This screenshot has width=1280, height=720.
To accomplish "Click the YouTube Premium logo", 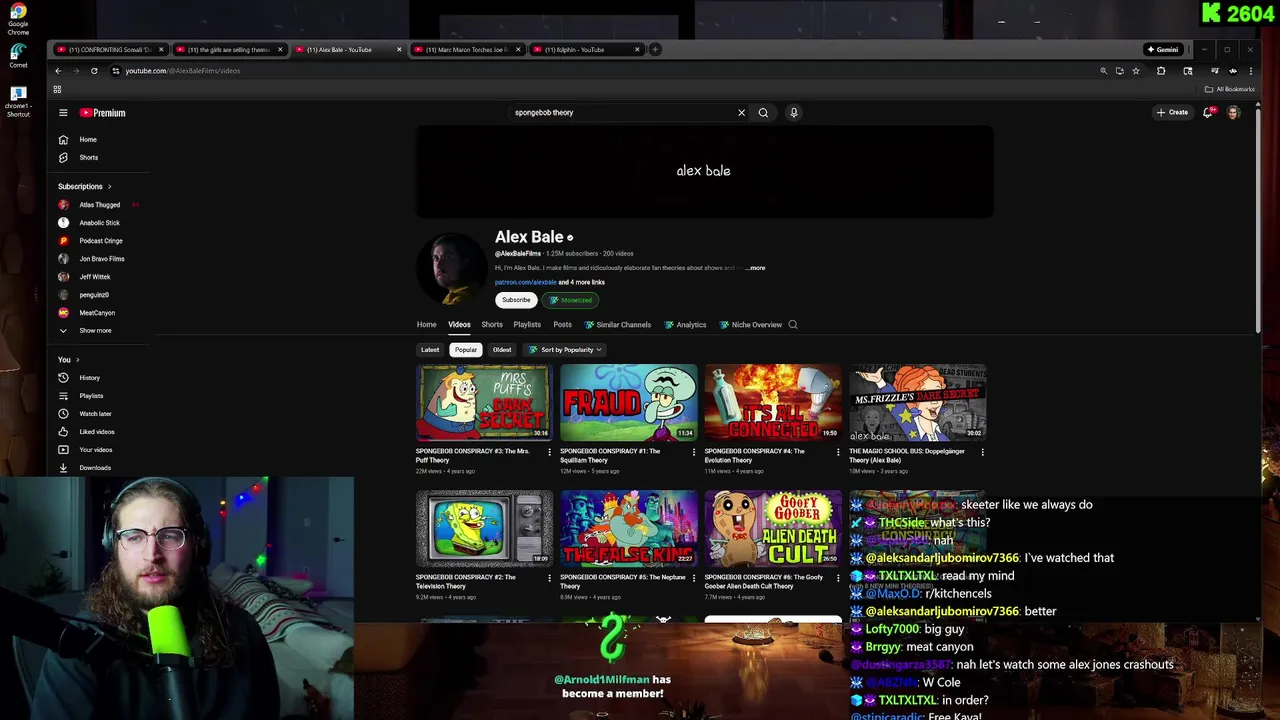I will (x=103, y=113).
